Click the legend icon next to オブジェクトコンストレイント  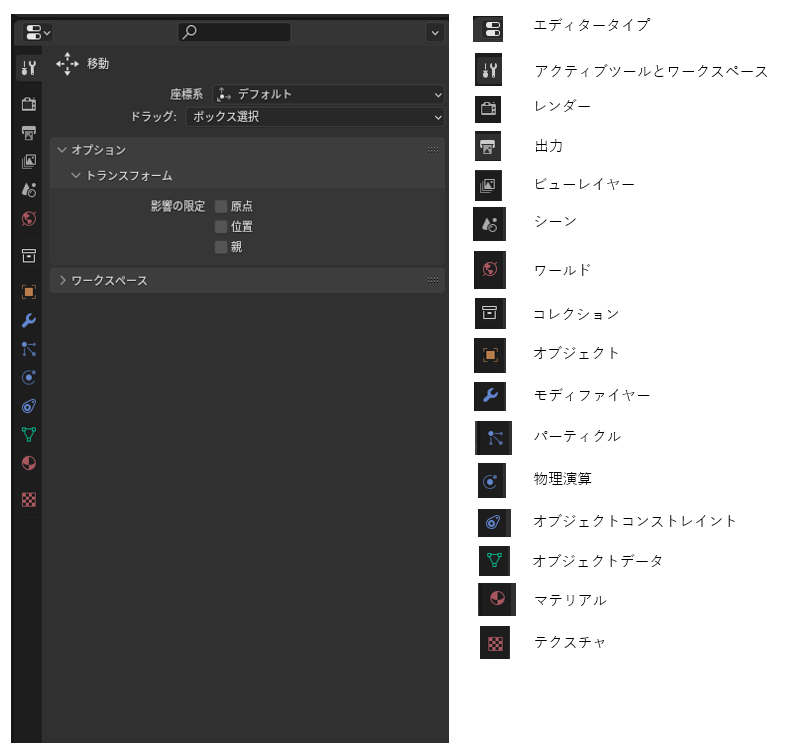click(x=494, y=523)
